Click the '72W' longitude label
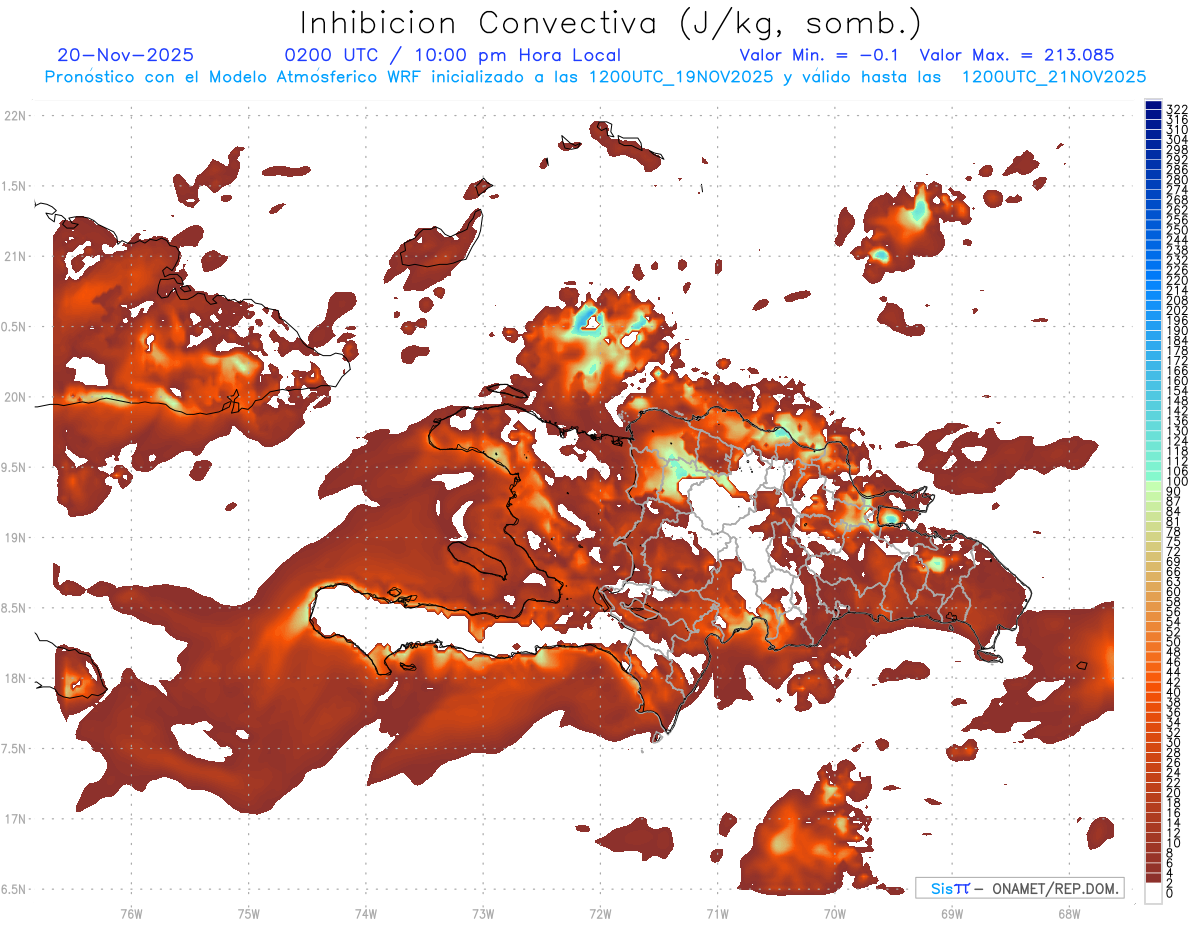The width and height of the screenshot is (1200, 927). 600,913
